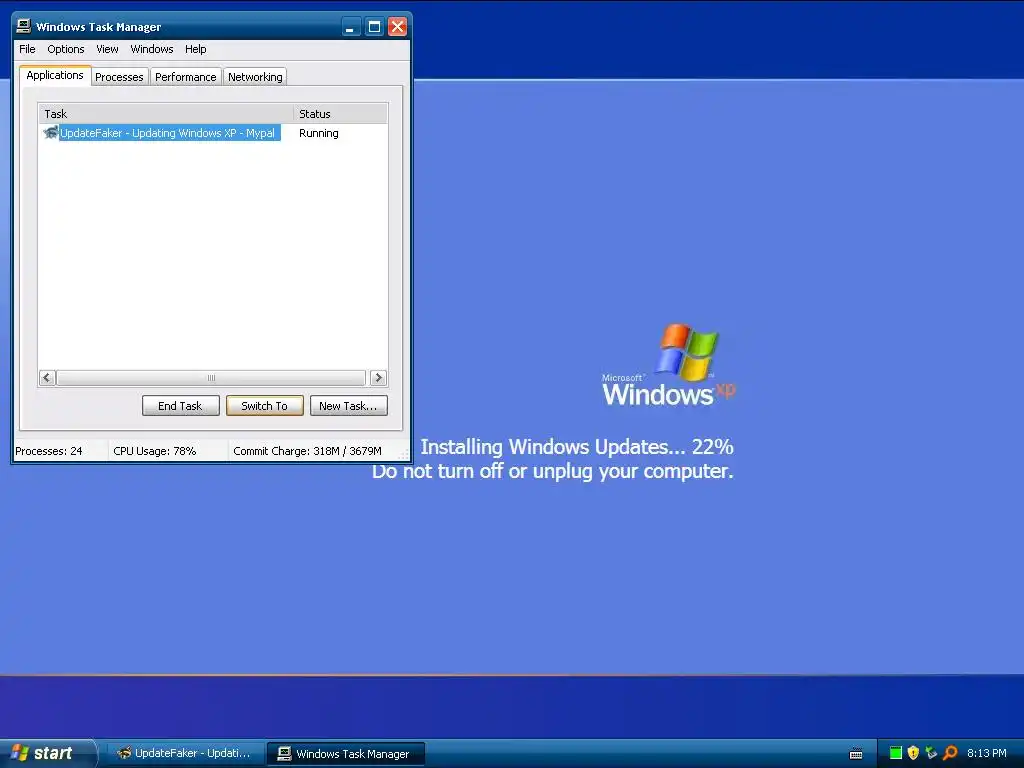The height and width of the screenshot is (768, 1024).
Task: Click the horizontal scrollbar thumb in task list
Action: (x=211, y=377)
